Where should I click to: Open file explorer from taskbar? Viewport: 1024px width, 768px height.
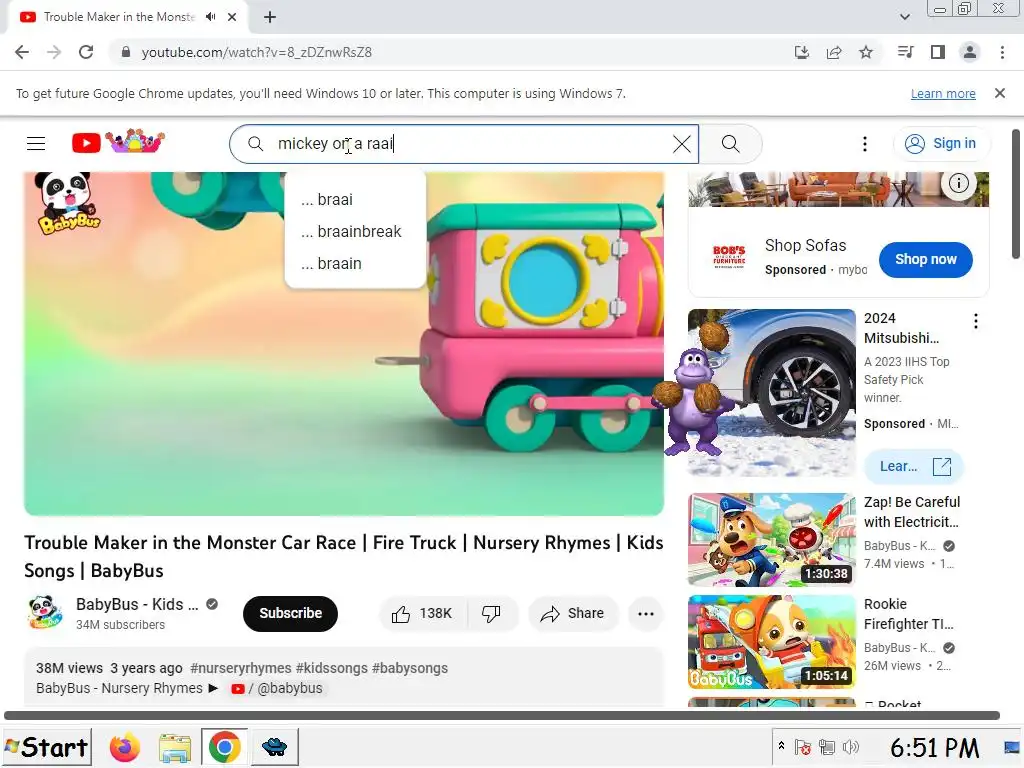(174, 747)
